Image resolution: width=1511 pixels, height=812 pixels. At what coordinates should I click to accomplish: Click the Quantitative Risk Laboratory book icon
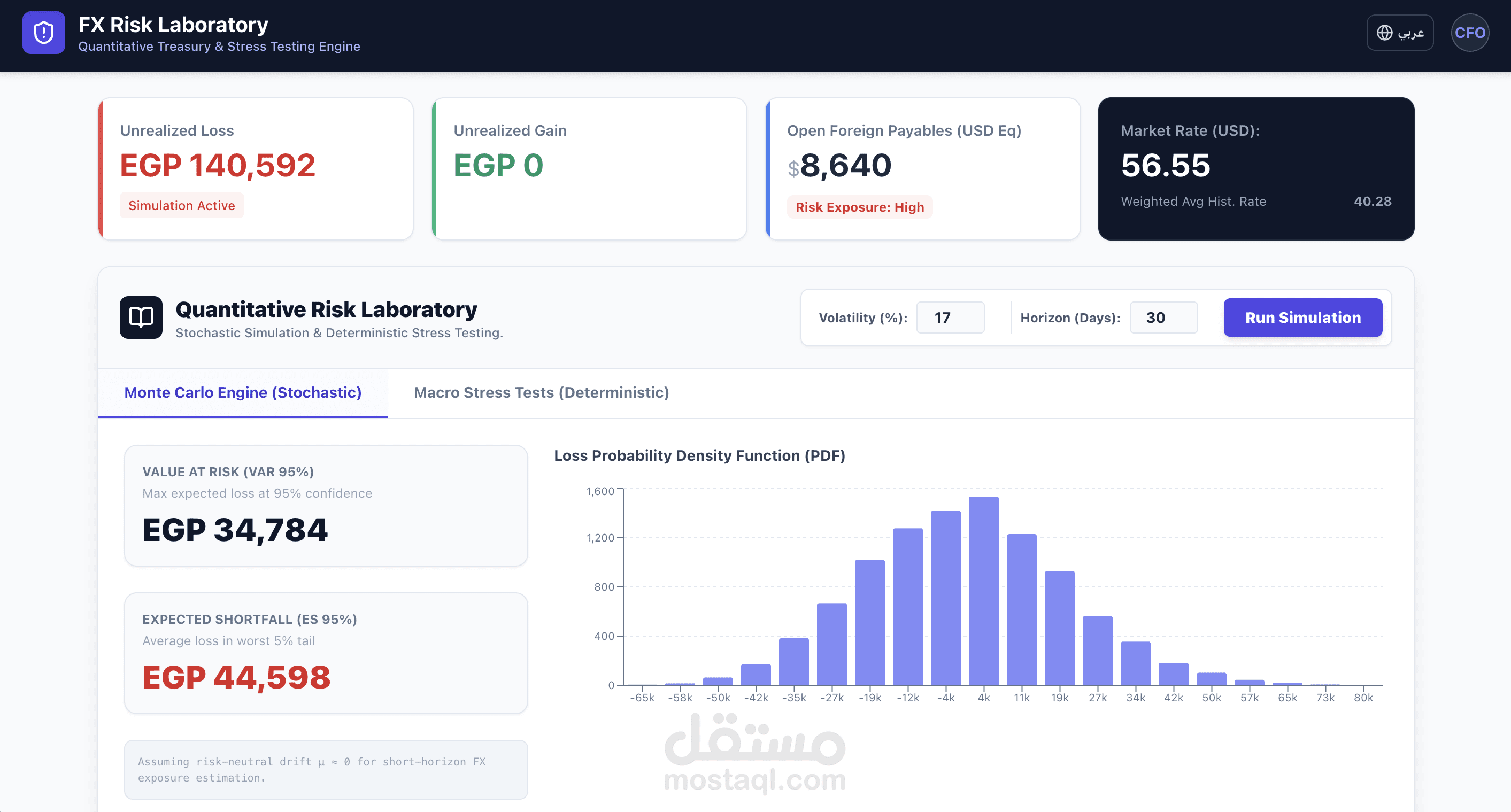[x=141, y=317]
